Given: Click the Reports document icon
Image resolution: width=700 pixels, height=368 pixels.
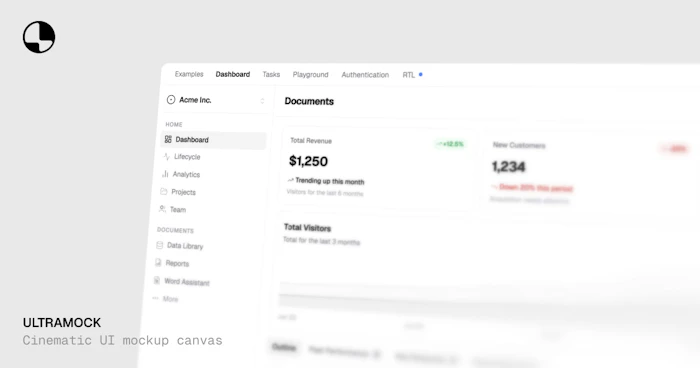Looking at the screenshot, I should (158, 263).
